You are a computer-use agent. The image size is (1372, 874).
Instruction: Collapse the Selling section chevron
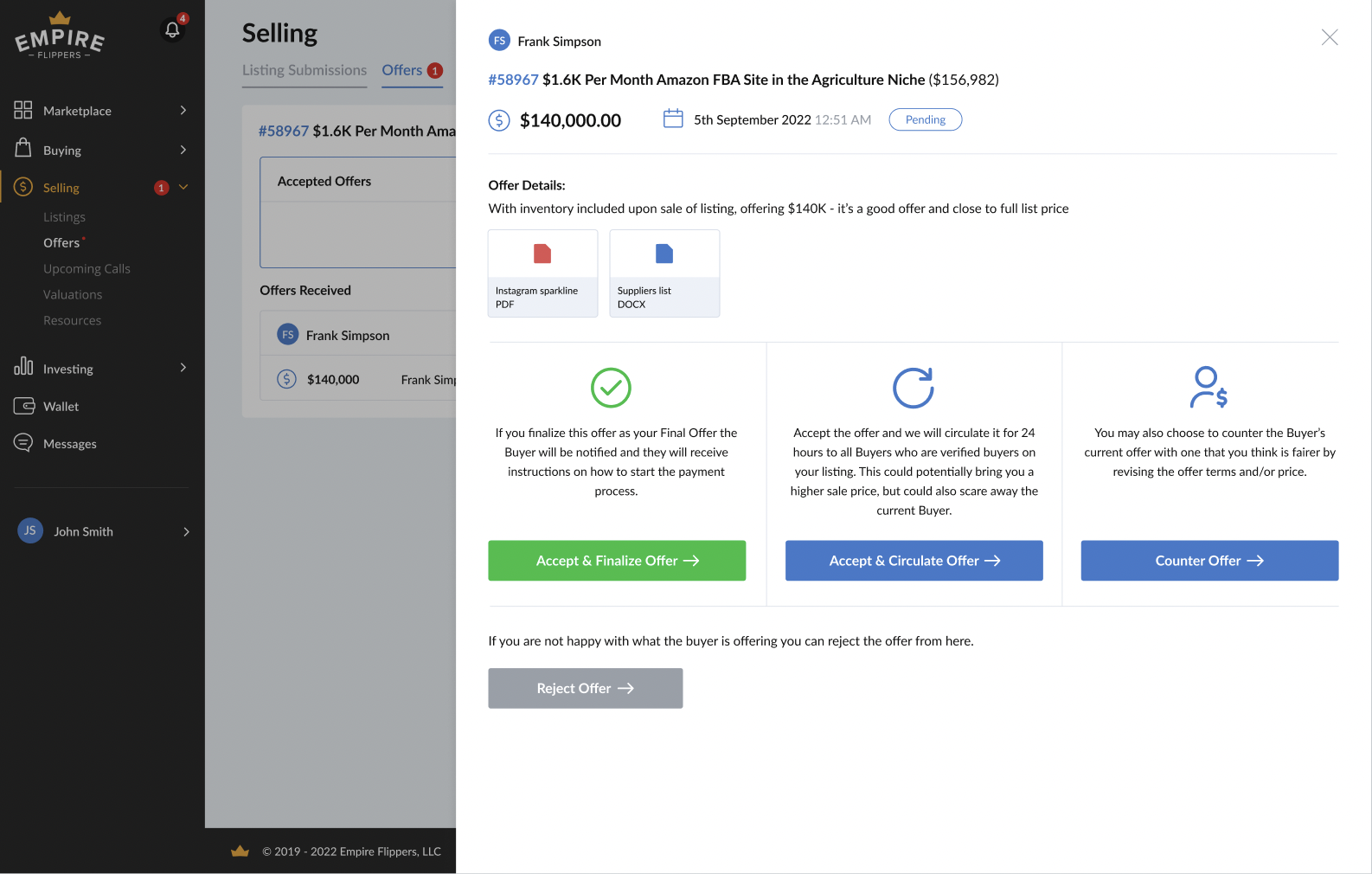tap(183, 187)
